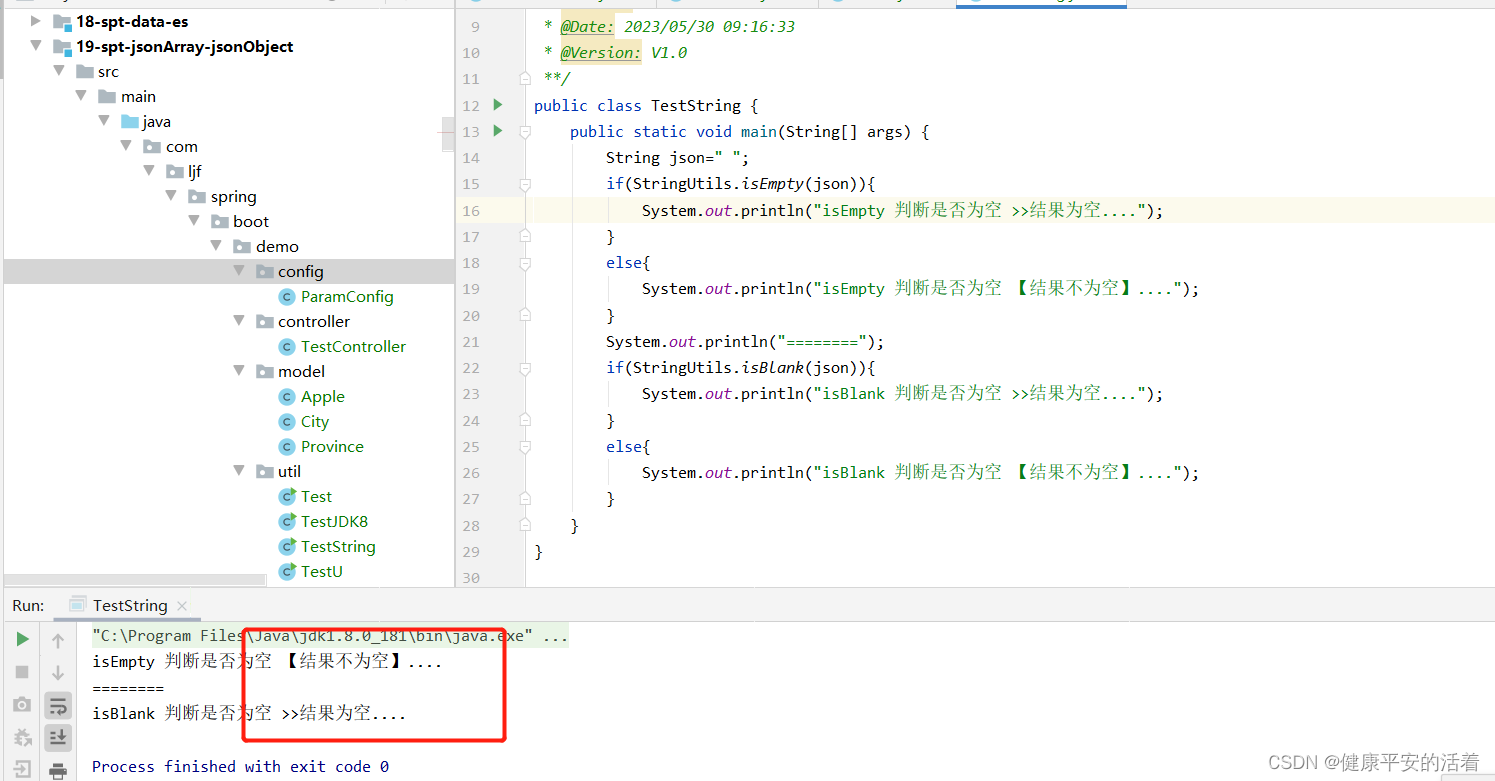Click the Stop process icon

22,671
